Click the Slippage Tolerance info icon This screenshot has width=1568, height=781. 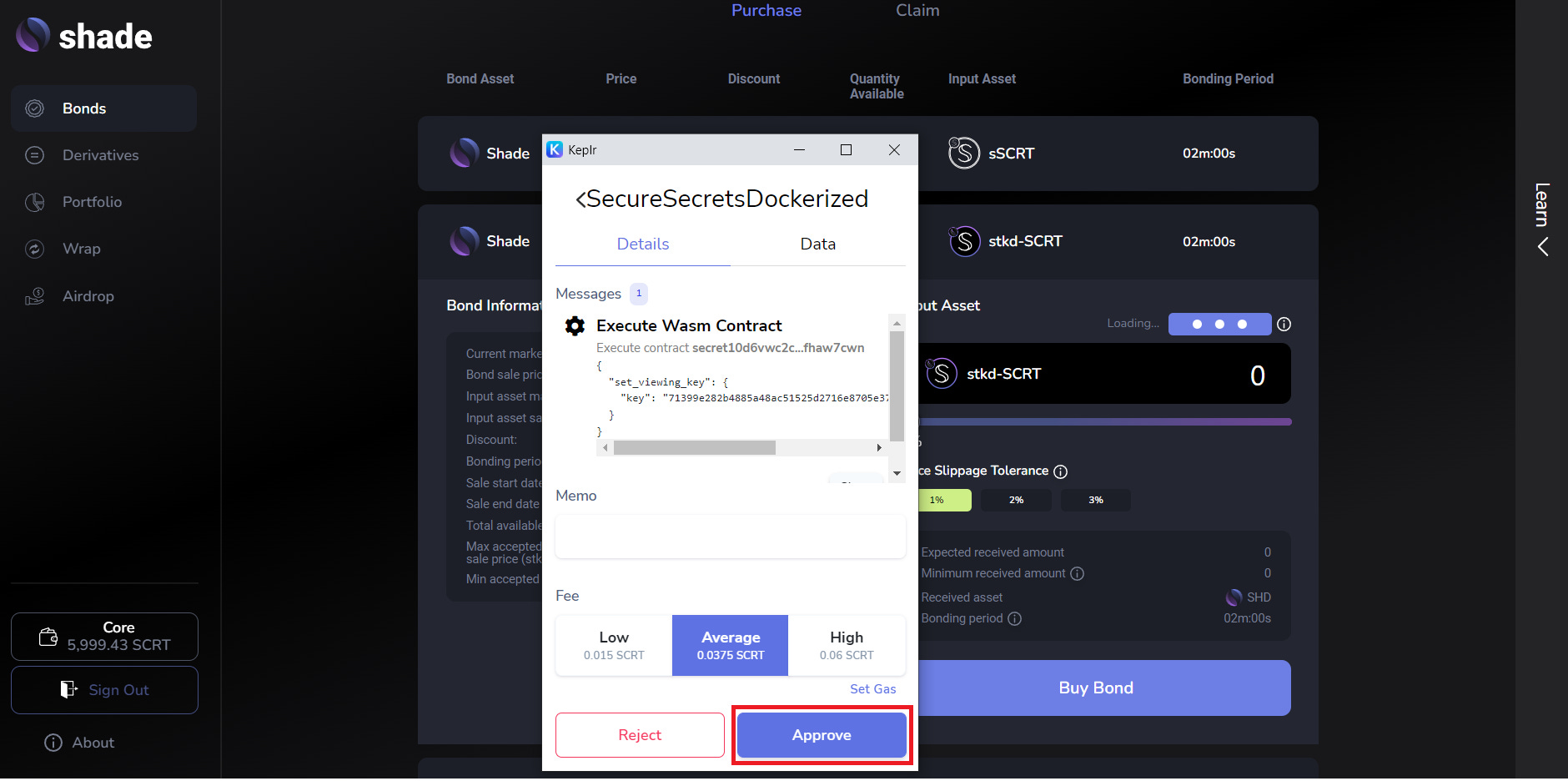(x=1060, y=471)
